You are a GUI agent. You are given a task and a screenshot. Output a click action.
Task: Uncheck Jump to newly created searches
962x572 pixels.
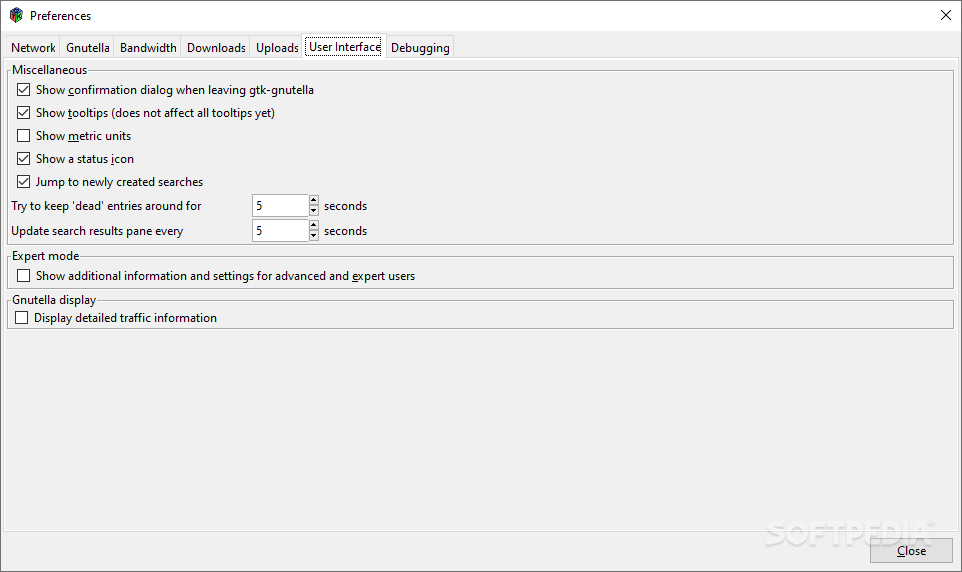23,182
